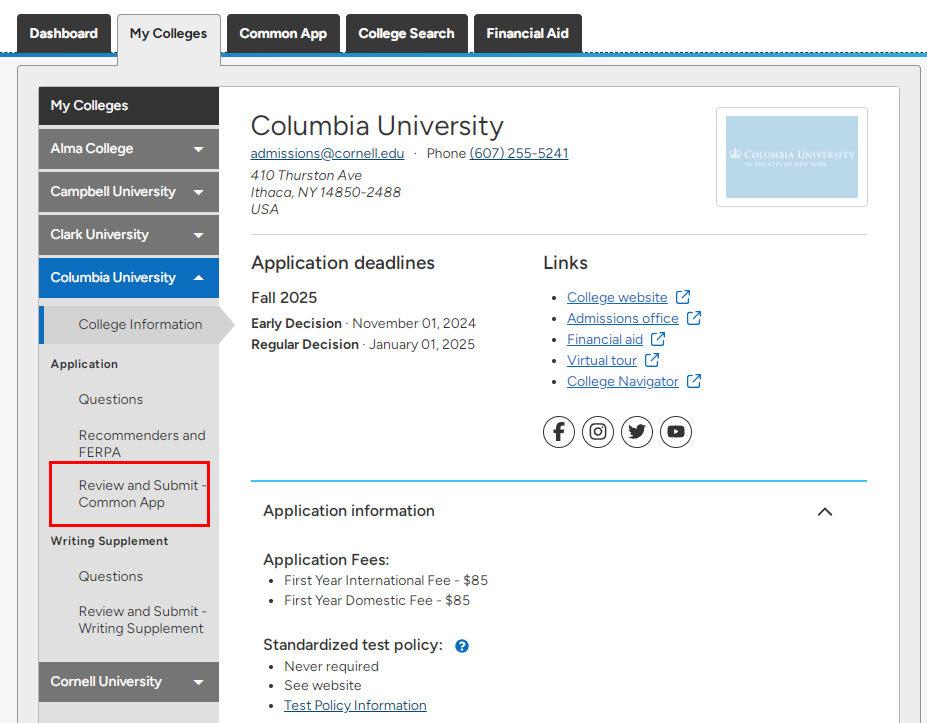The width and height of the screenshot is (927, 723).
Task: Open the Facebook social icon
Action: click(559, 432)
